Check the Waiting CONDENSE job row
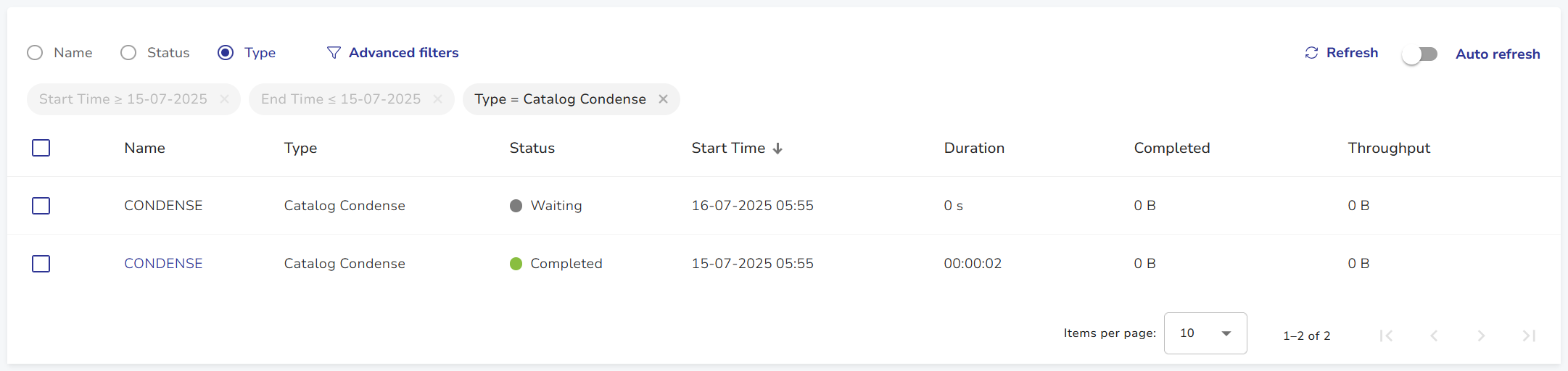The width and height of the screenshot is (1568, 371). (41, 206)
